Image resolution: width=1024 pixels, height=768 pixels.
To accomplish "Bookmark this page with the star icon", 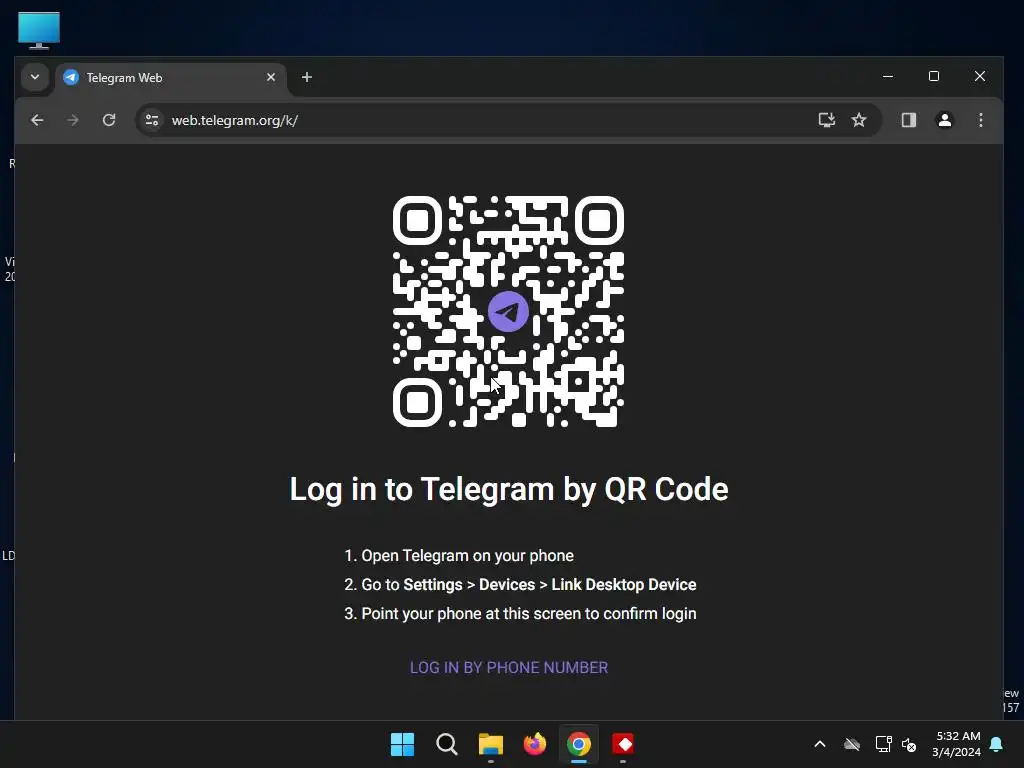I will click(859, 120).
